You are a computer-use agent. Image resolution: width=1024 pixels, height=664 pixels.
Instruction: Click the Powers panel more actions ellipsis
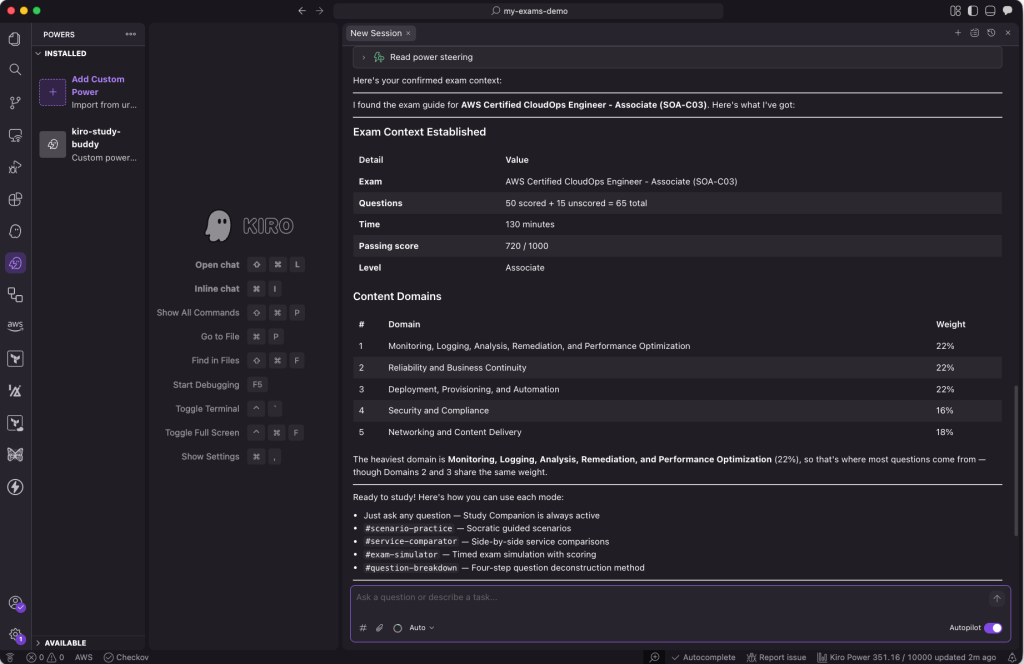click(x=131, y=34)
